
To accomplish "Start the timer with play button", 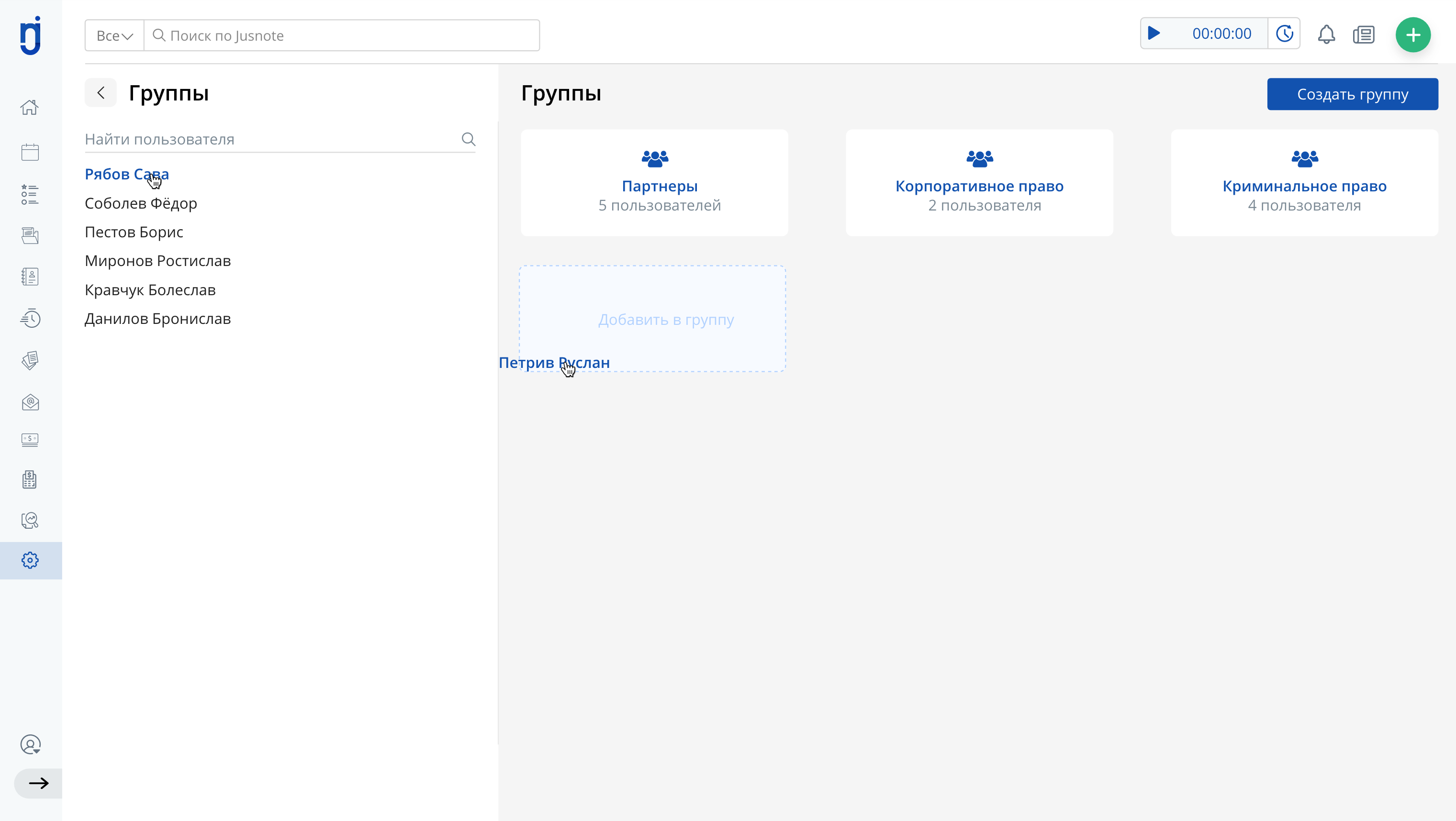I will pos(1154,34).
